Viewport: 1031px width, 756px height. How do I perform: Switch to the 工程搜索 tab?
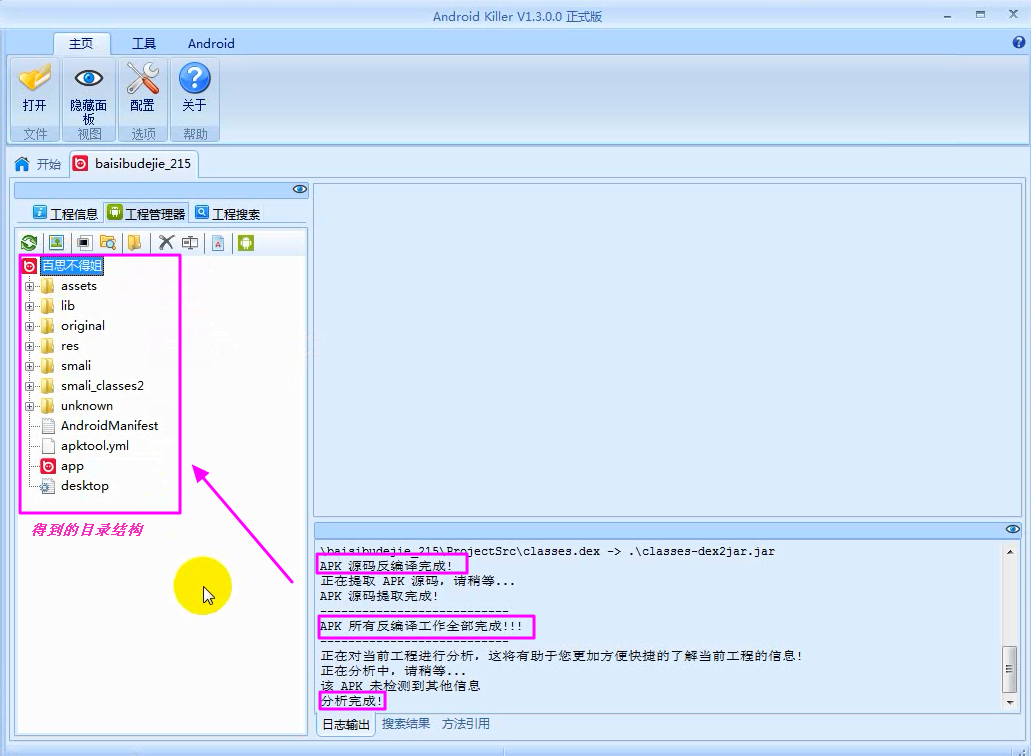227,213
